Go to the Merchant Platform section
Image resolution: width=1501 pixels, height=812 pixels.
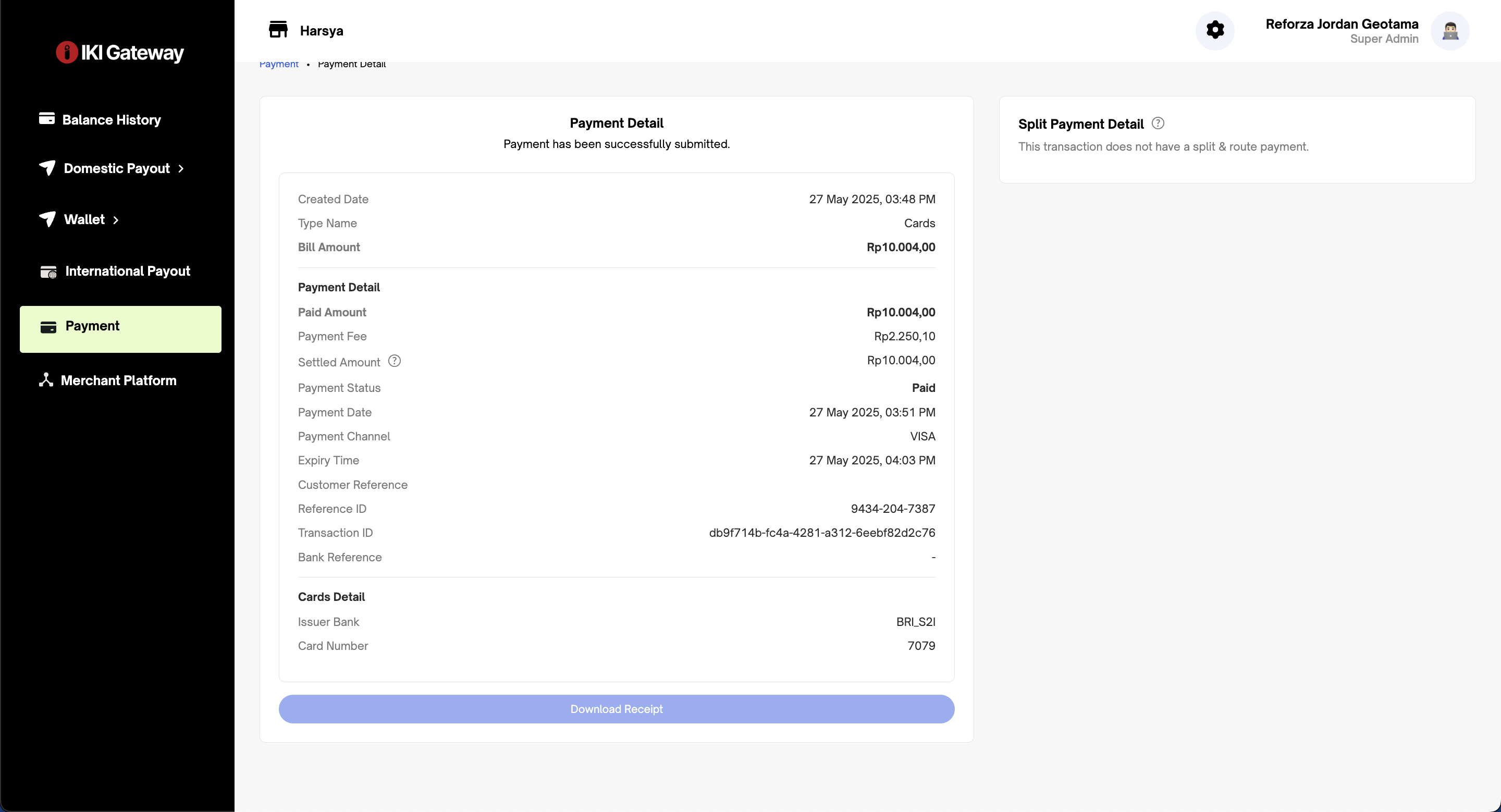(x=118, y=380)
